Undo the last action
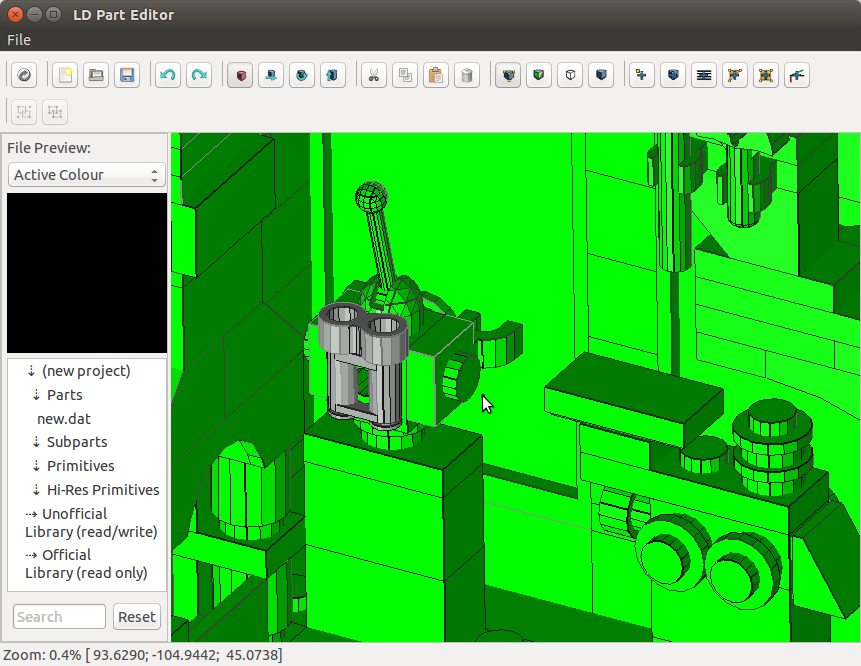Image resolution: width=861 pixels, height=666 pixels. coord(168,75)
